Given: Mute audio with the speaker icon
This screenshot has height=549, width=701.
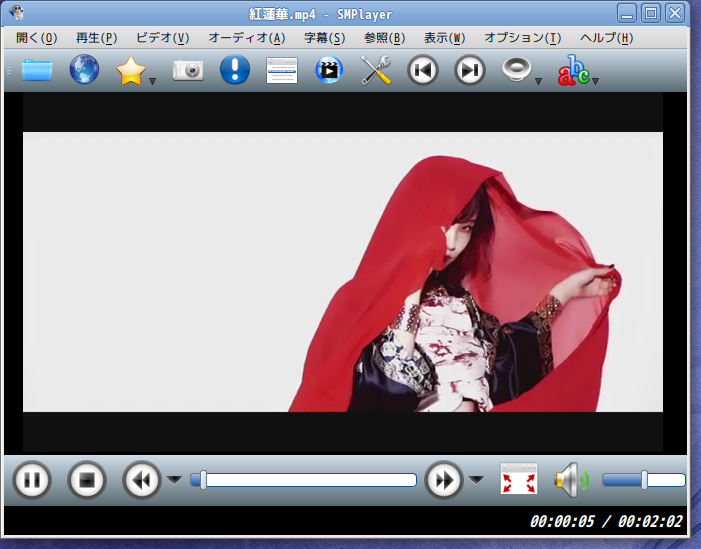Looking at the screenshot, I should tap(571, 480).
